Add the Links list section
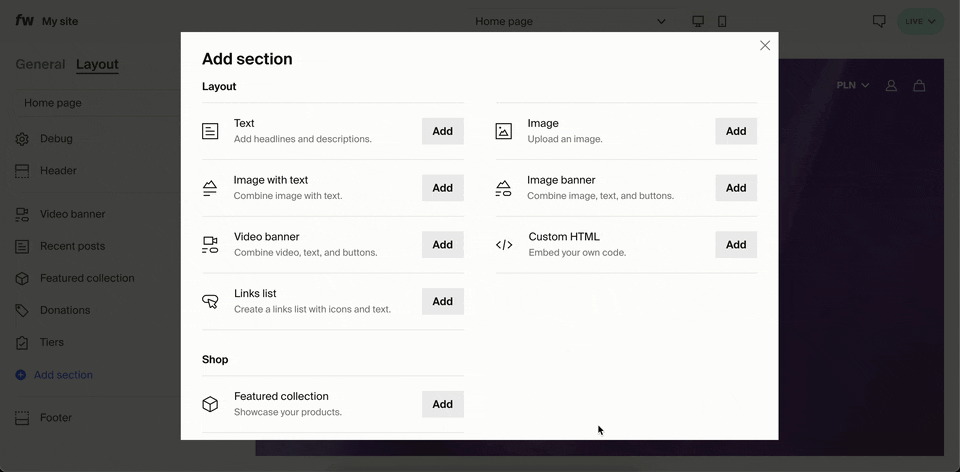This screenshot has height=472, width=960. tap(442, 301)
